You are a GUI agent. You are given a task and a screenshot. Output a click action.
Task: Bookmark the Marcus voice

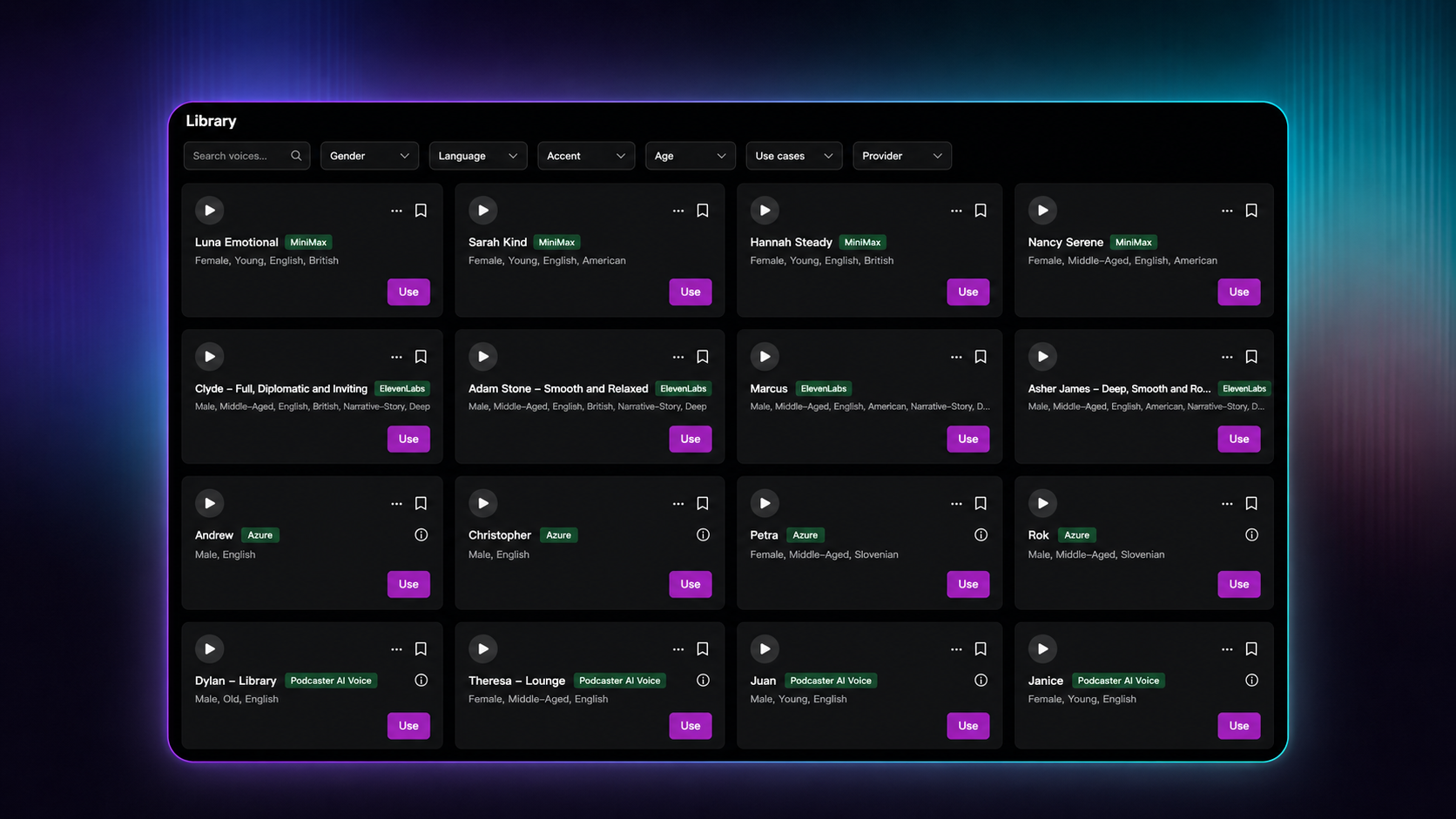click(x=981, y=357)
